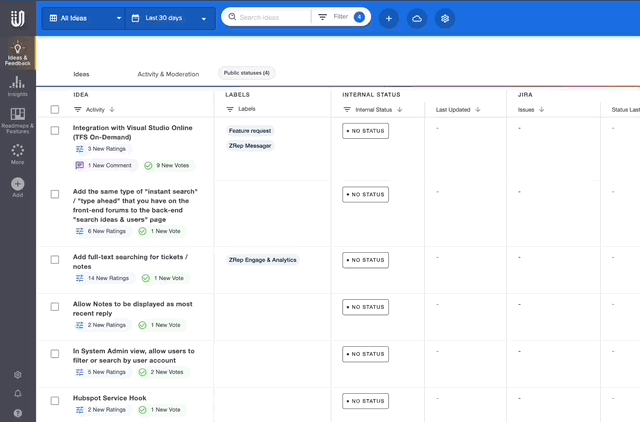This screenshot has width=640, height=422.
Task: Switch to the Ideas tab
Action: [81, 74]
